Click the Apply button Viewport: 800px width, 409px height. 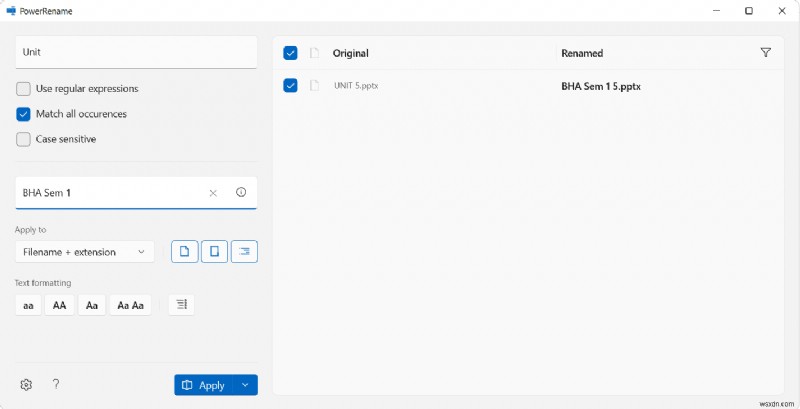click(204, 385)
